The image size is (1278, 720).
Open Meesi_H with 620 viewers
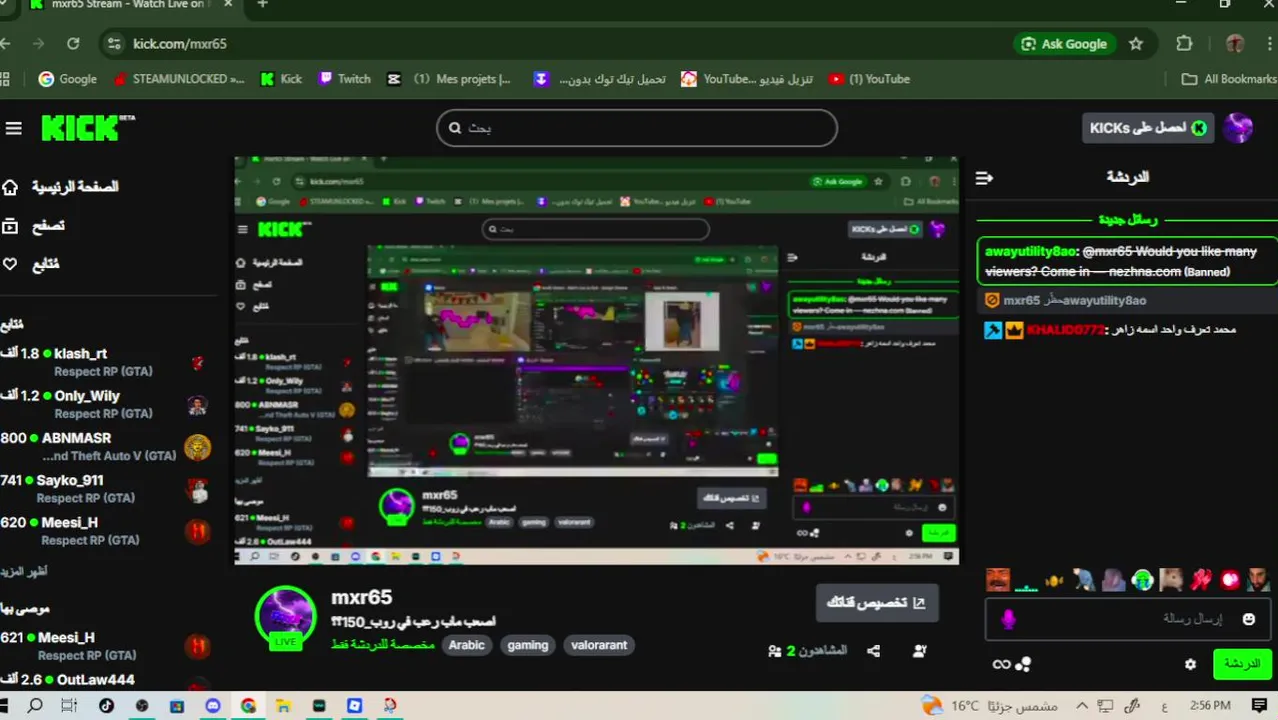pyautogui.click(x=104, y=530)
